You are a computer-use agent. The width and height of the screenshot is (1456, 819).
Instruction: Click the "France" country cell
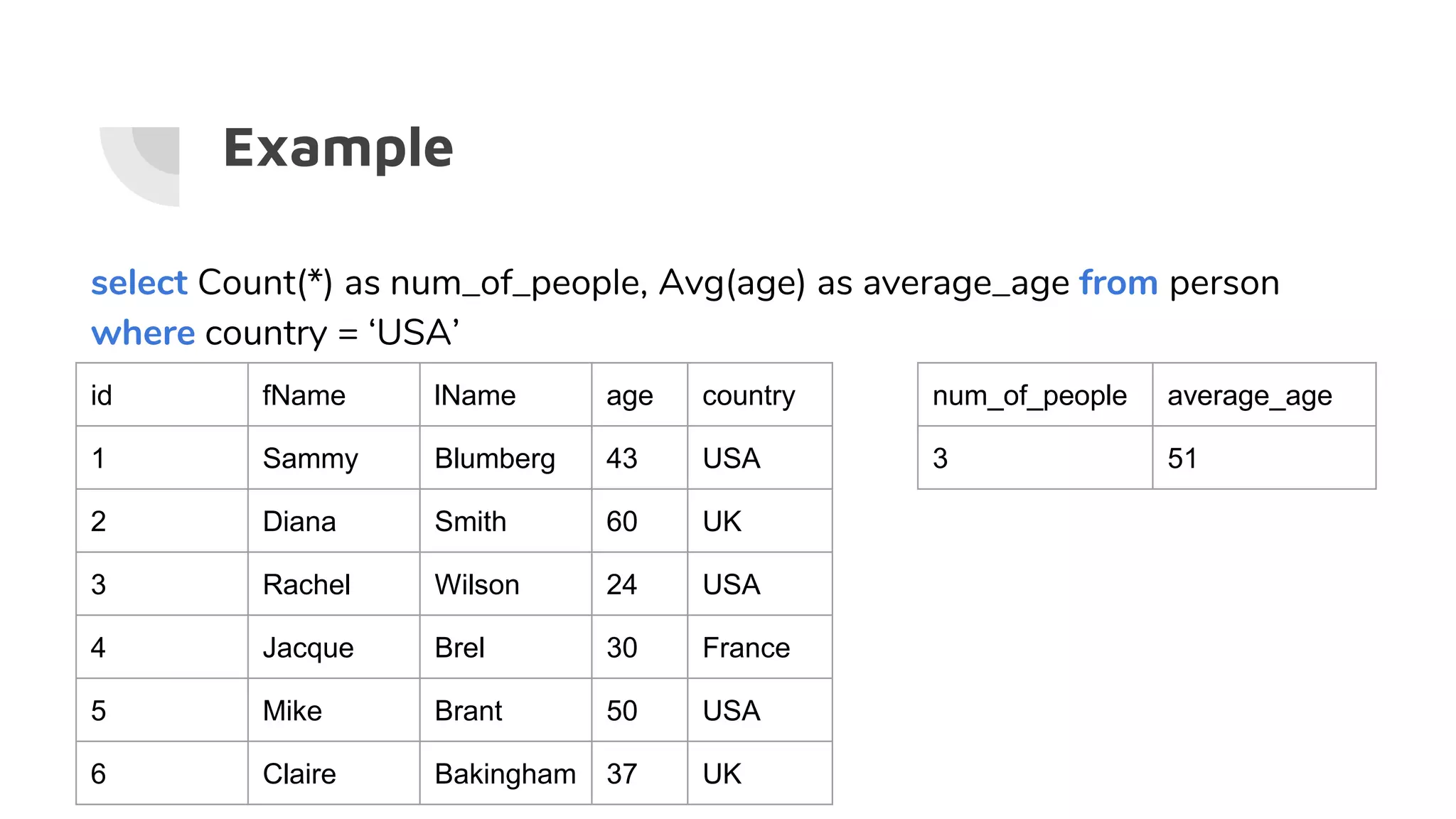pos(746,648)
